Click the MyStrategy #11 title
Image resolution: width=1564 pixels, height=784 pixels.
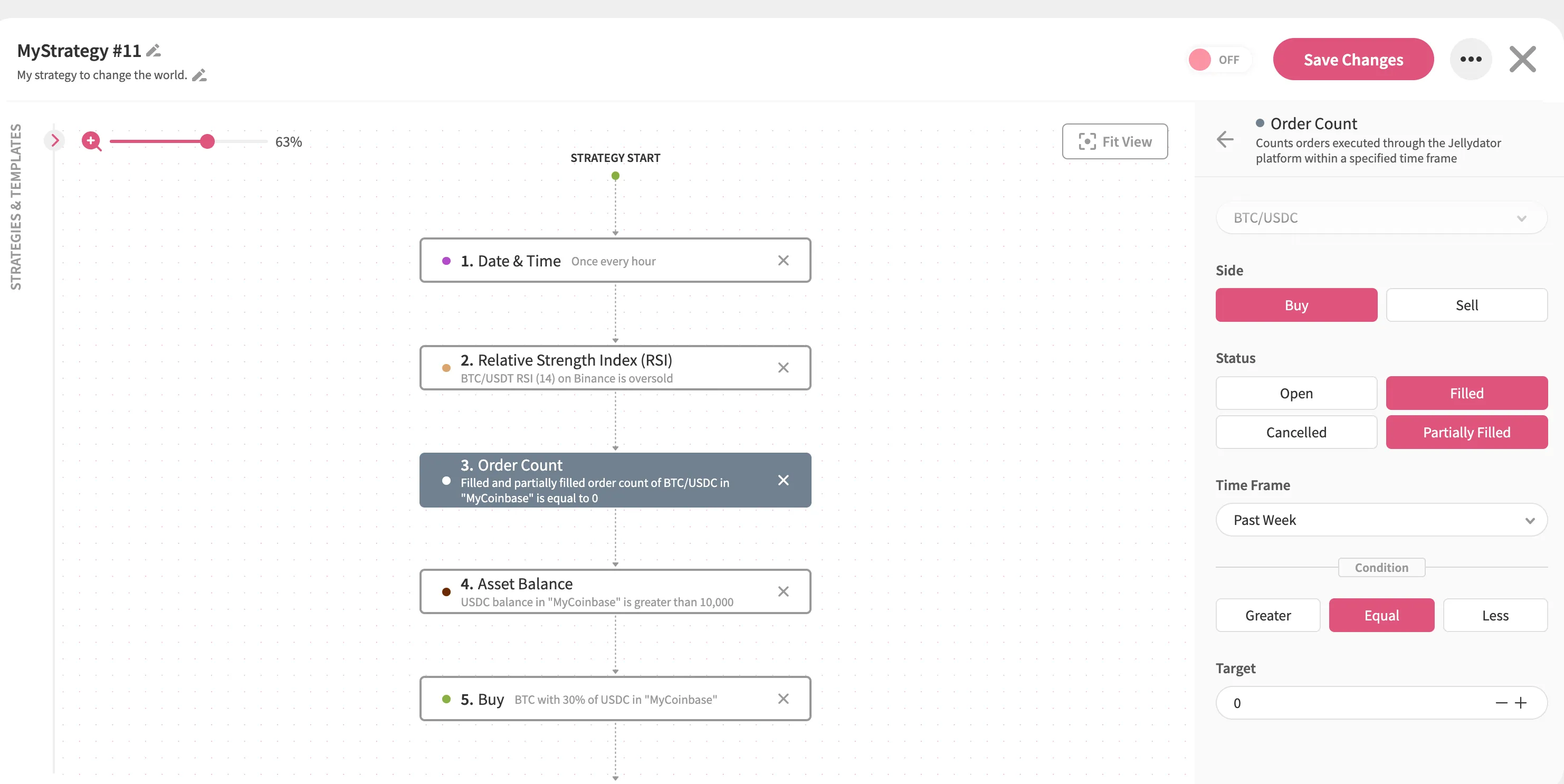coord(79,51)
